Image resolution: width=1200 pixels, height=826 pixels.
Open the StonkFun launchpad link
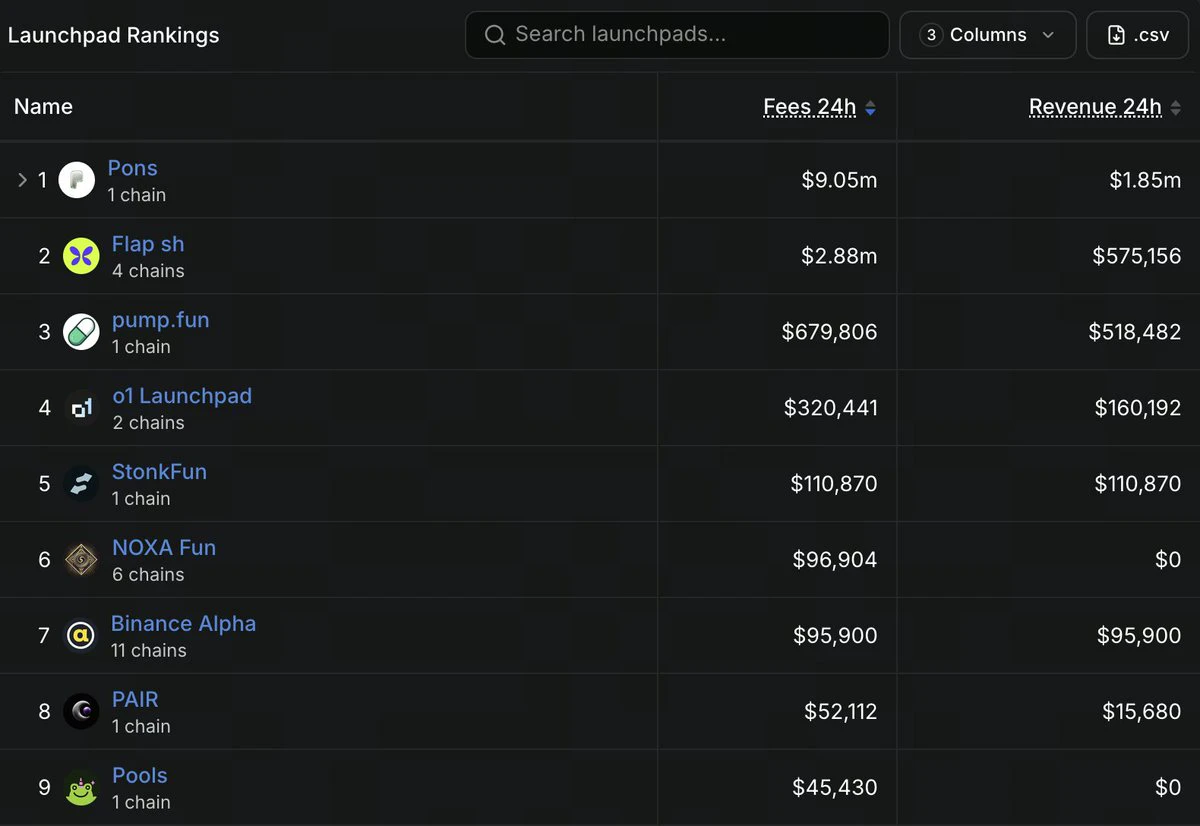pyautogui.click(x=160, y=472)
